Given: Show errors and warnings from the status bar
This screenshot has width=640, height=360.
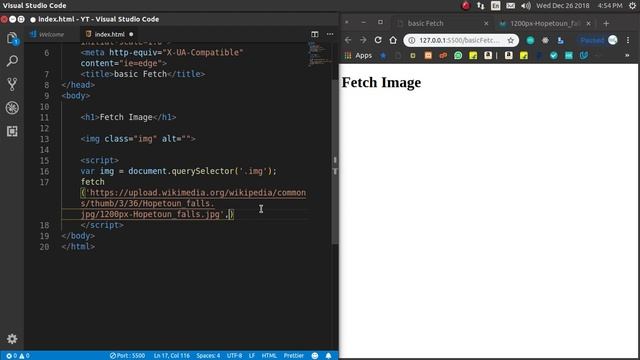Looking at the screenshot, I should pos(18,356).
